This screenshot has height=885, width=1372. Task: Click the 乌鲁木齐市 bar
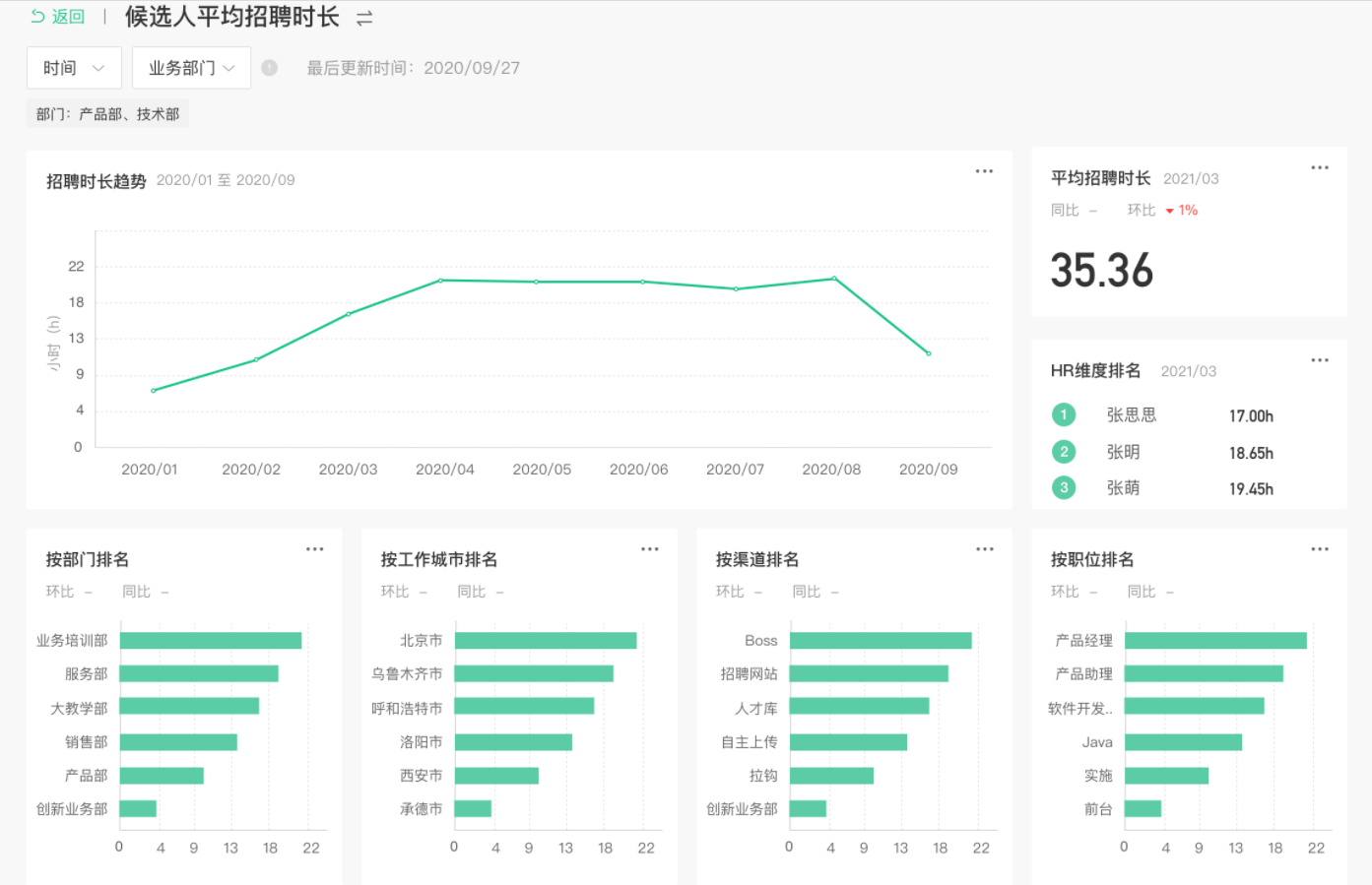pyautogui.click(x=534, y=674)
